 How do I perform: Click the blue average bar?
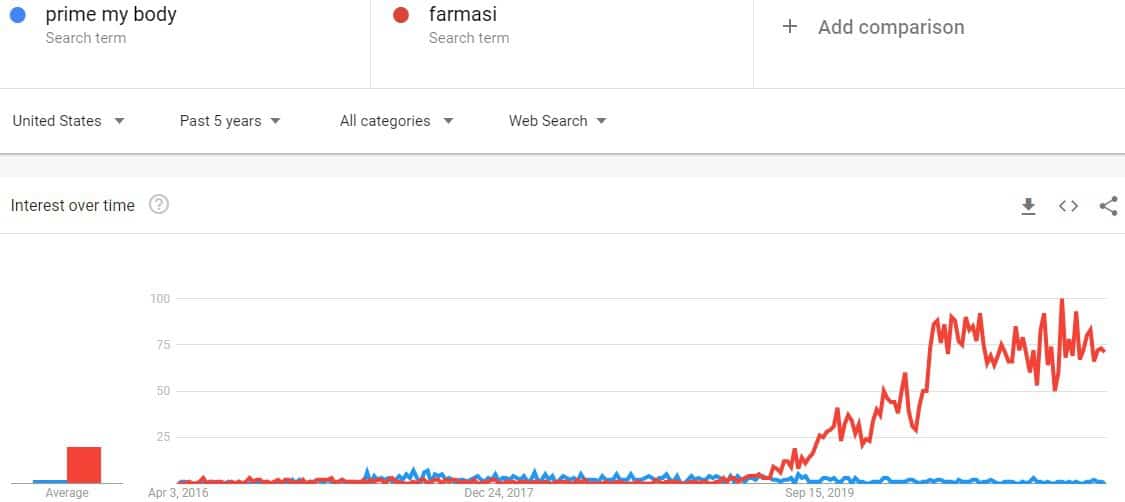pyautogui.click(x=50, y=481)
